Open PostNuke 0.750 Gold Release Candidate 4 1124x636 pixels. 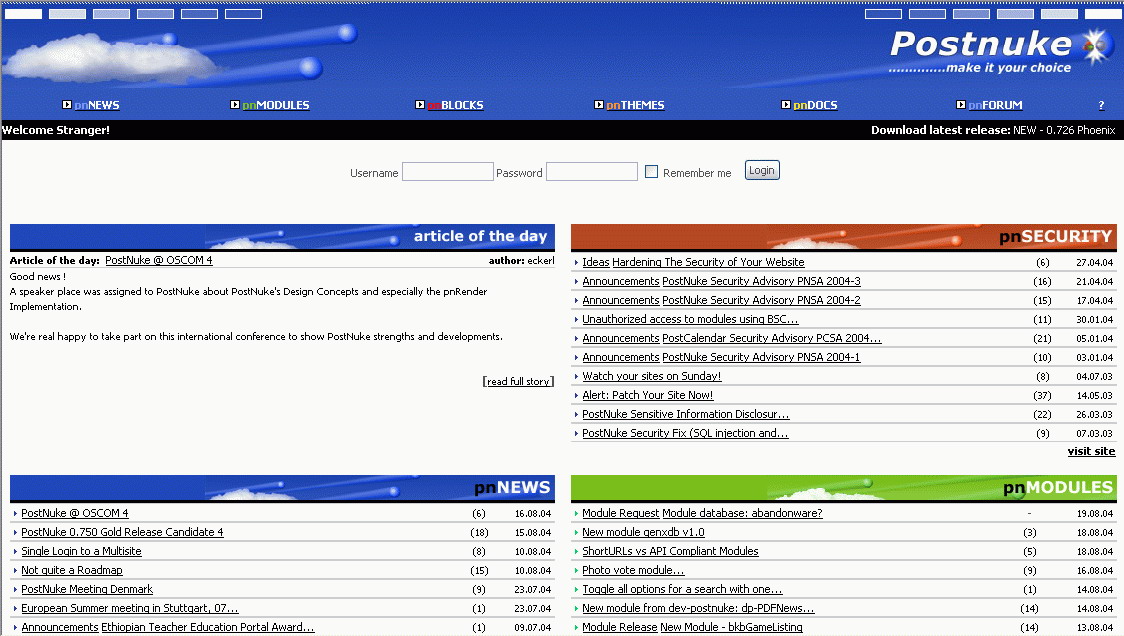point(122,532)
